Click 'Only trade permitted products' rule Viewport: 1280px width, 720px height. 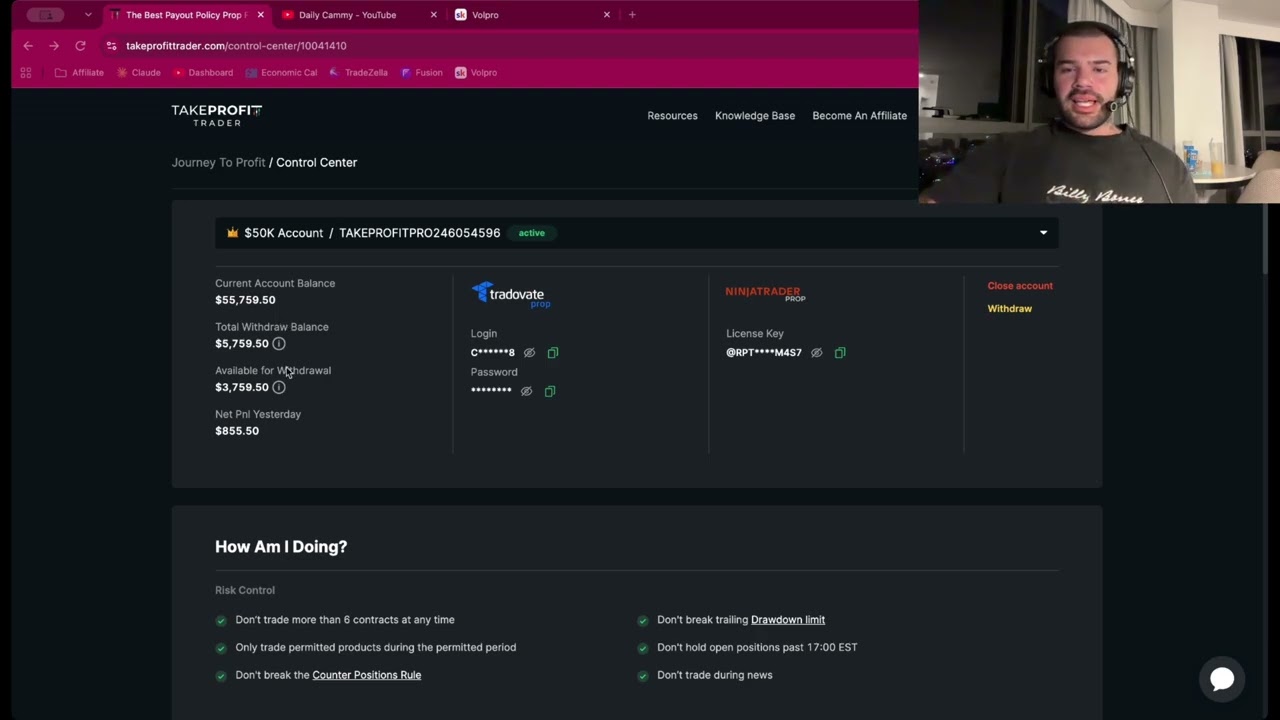click(x=376, y=647)
